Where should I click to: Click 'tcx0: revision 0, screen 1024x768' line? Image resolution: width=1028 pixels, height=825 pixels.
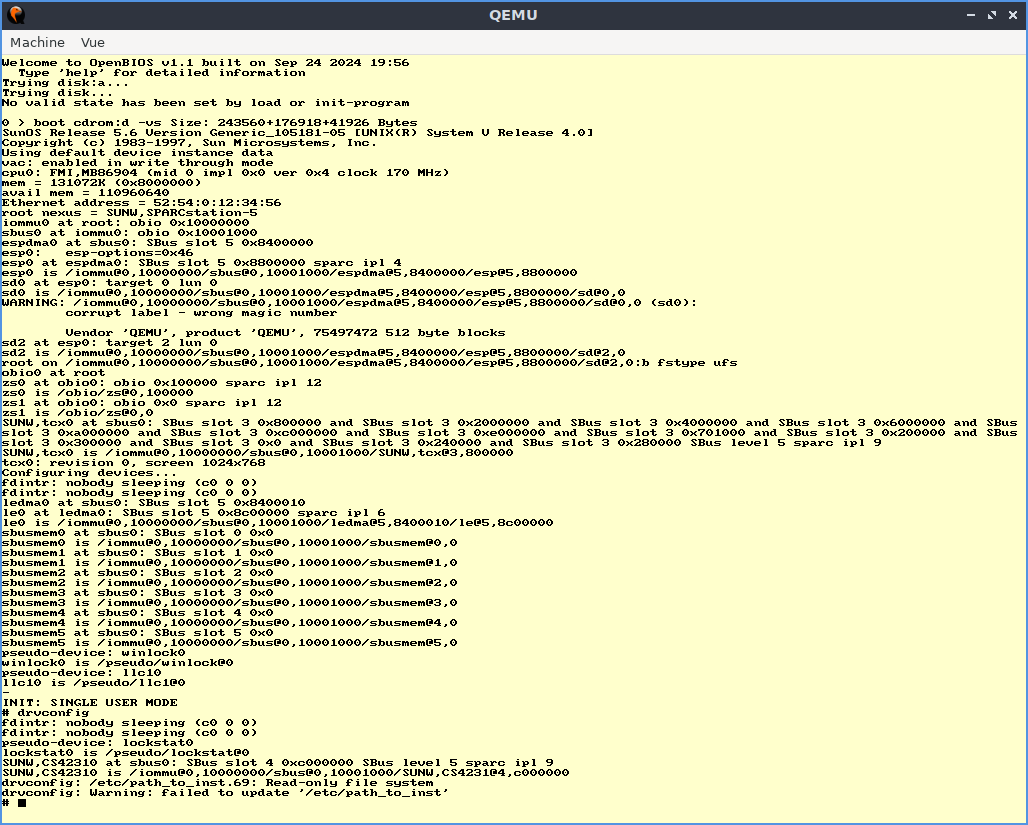pyautogui.click(x=134, y=463)
